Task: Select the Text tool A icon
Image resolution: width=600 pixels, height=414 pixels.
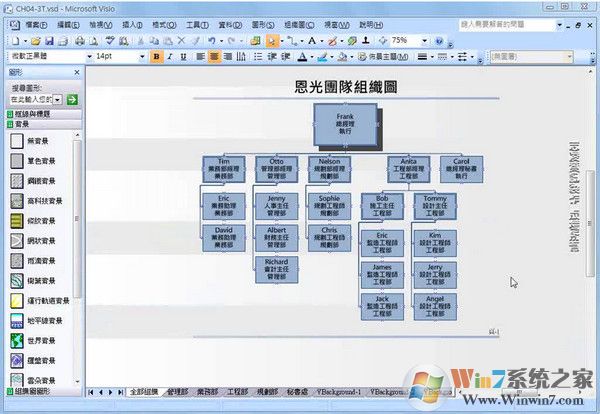Action: pyautogui.click(x=312, y=41)
